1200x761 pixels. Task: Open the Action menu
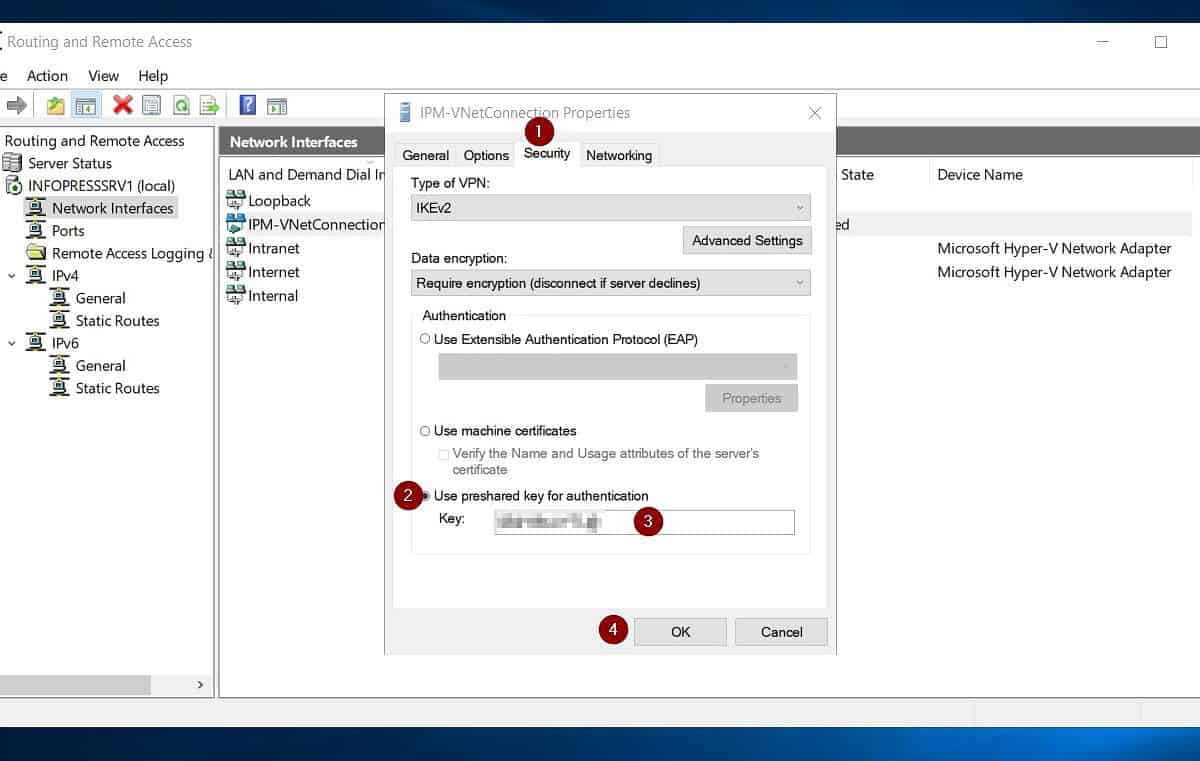[x=47, y=76]
